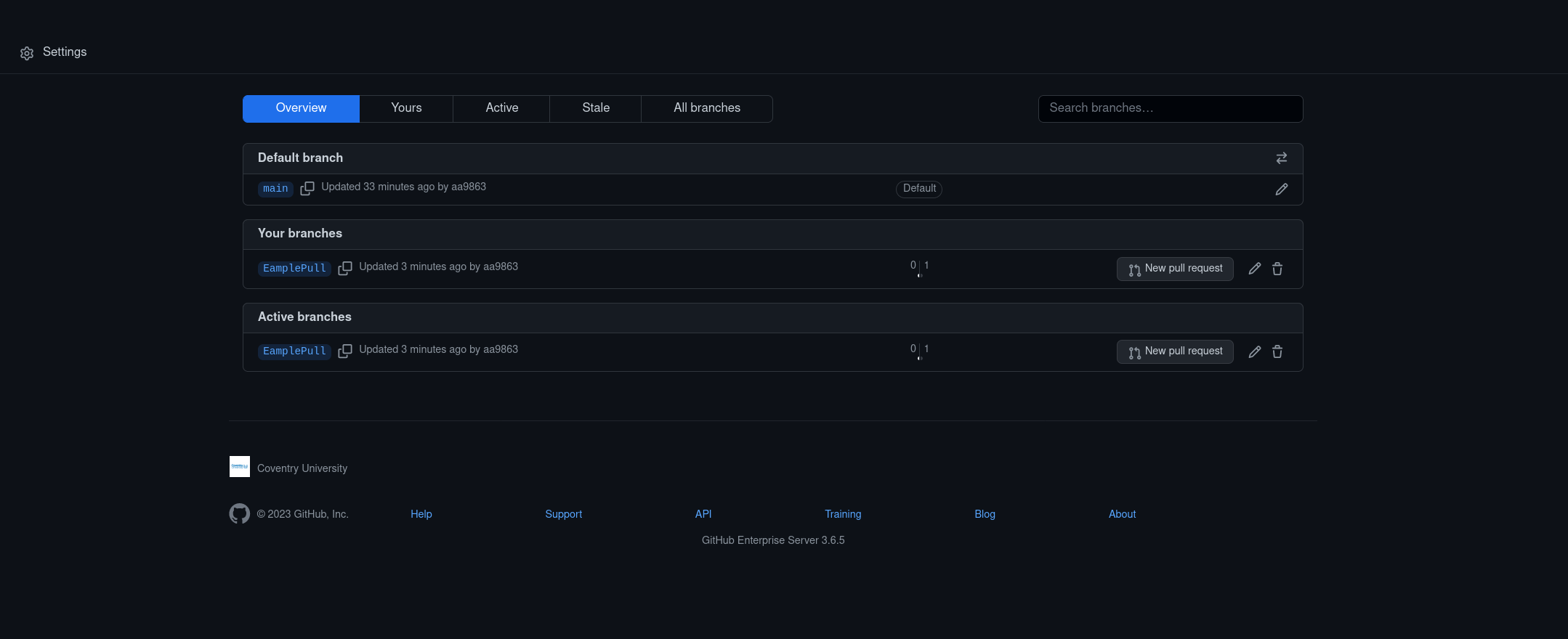This screenshot has height=639, width=1568.
Task: Rename the main branch with pencil icon
Action: 1281,190
